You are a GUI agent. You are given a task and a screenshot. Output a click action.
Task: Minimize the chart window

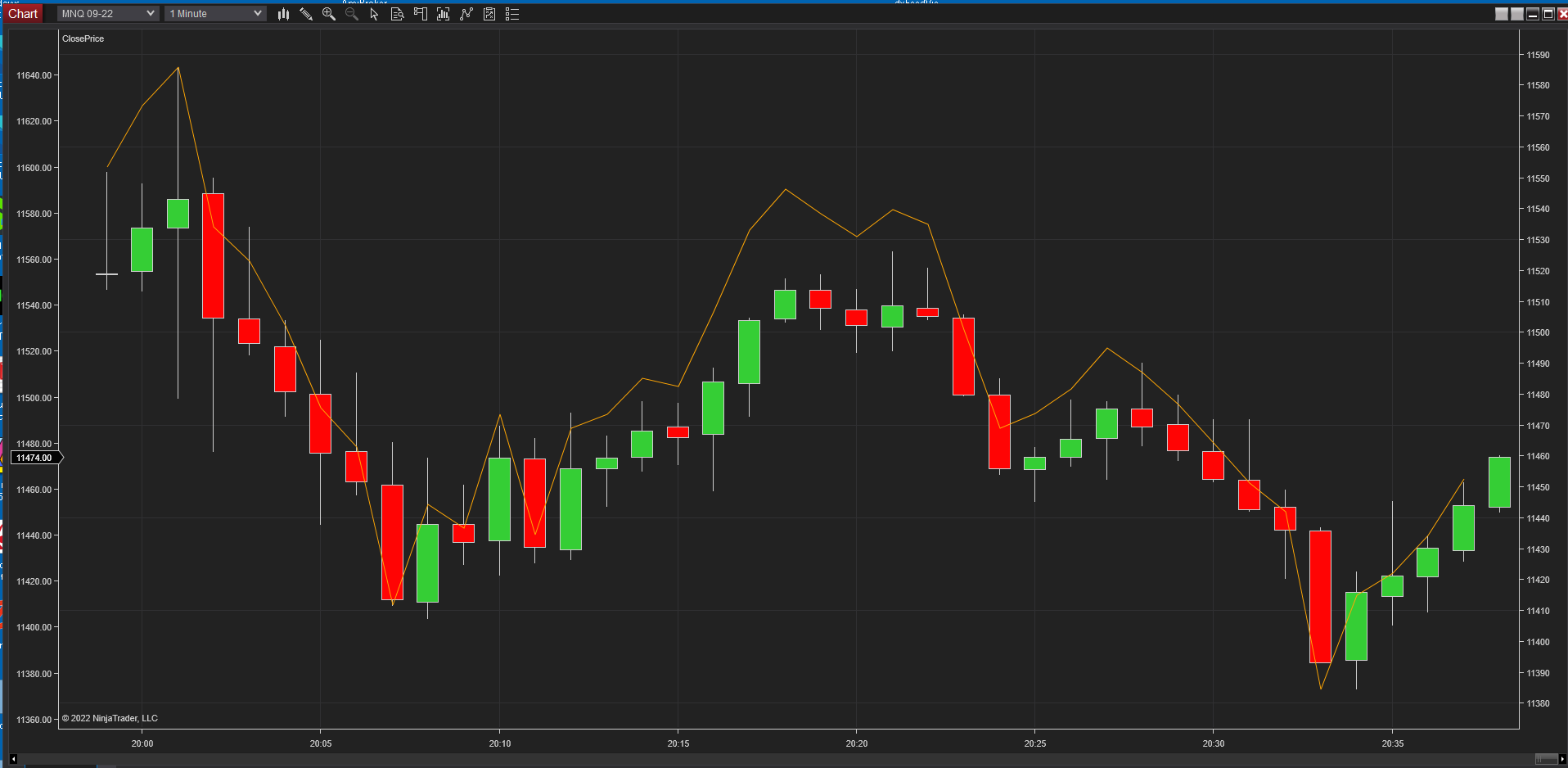(x=1533, y=14)
